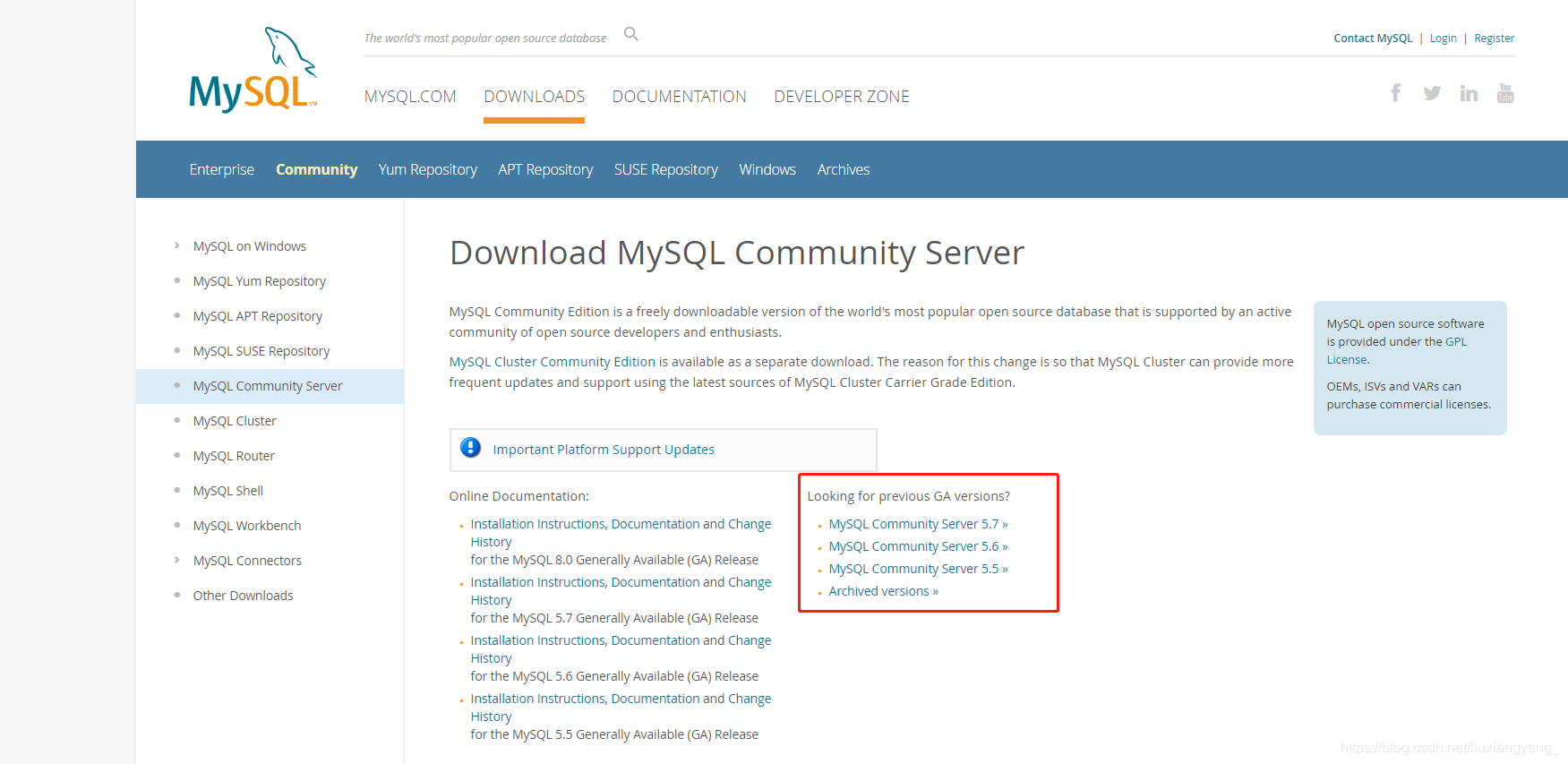Viewport: 1568px width, 764px height.
Task: Expand the MySQL Connectors arrow
Action: pyautogui.click(x=177, y=560)
